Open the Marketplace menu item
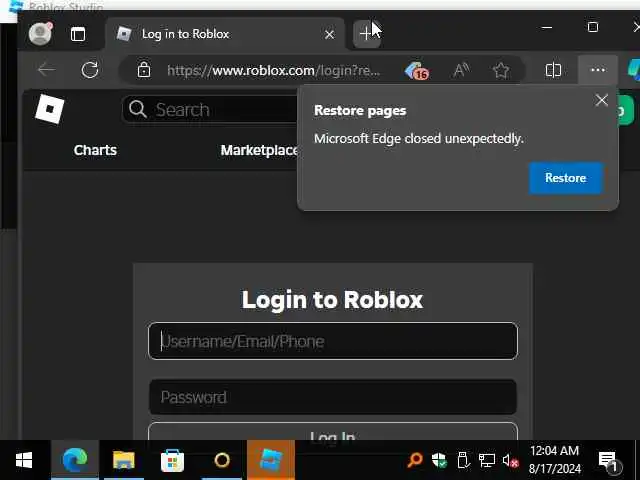 260,150
